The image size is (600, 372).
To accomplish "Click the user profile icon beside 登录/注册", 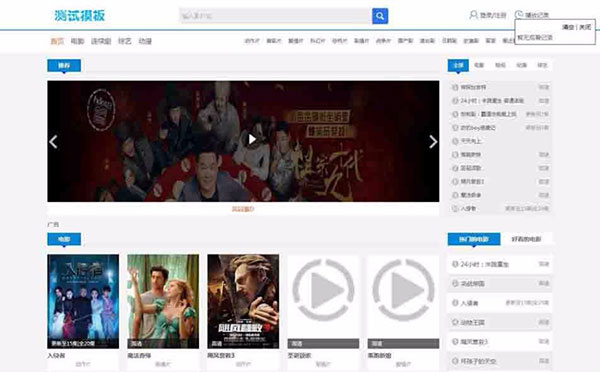I will [473, 15].
